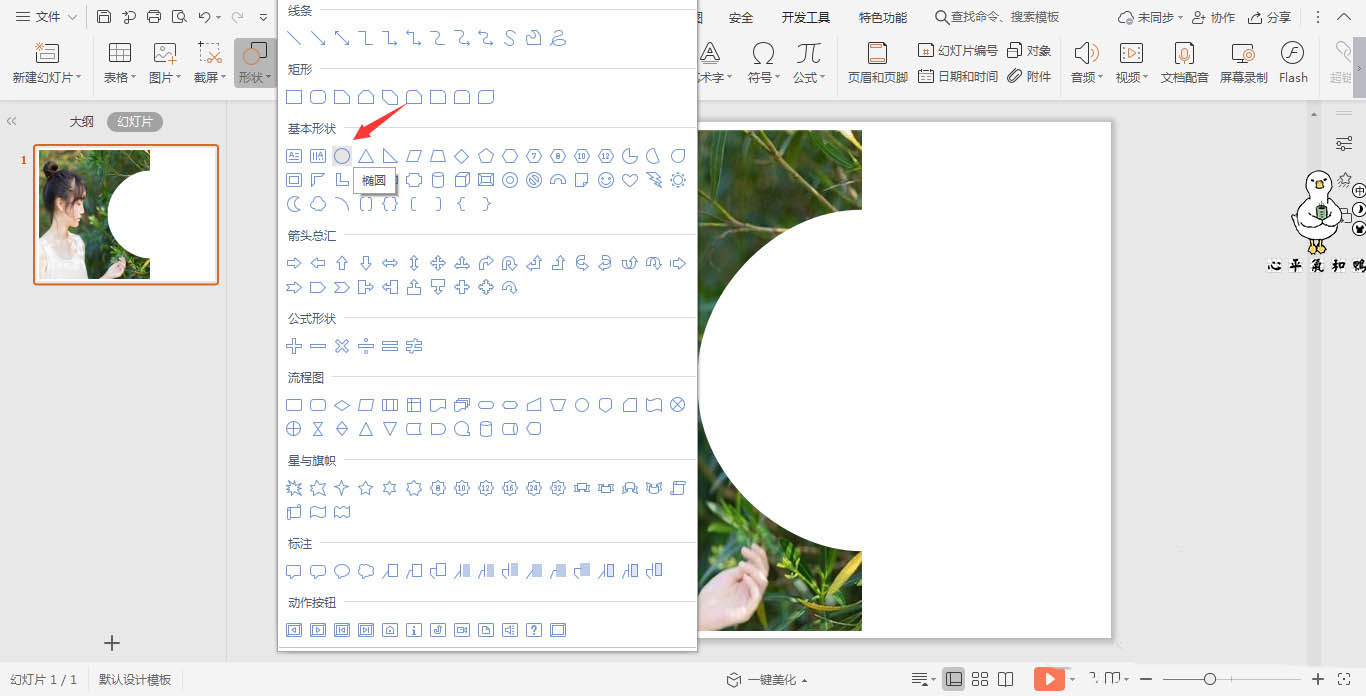Open the 文件 menu dropdown
1366x696 pixels.
[x=47, y=17]
